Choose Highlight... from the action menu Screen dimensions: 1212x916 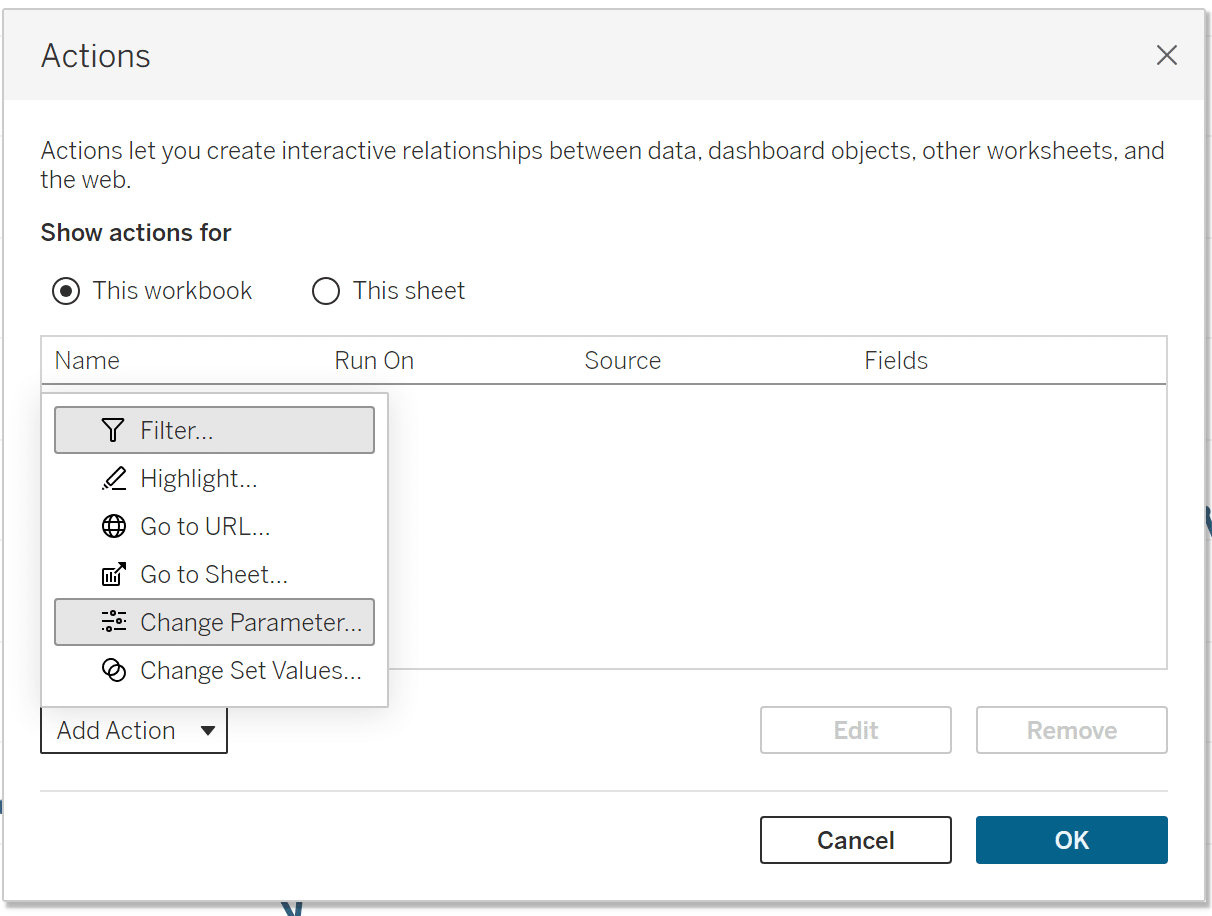[x=214, y=478]
